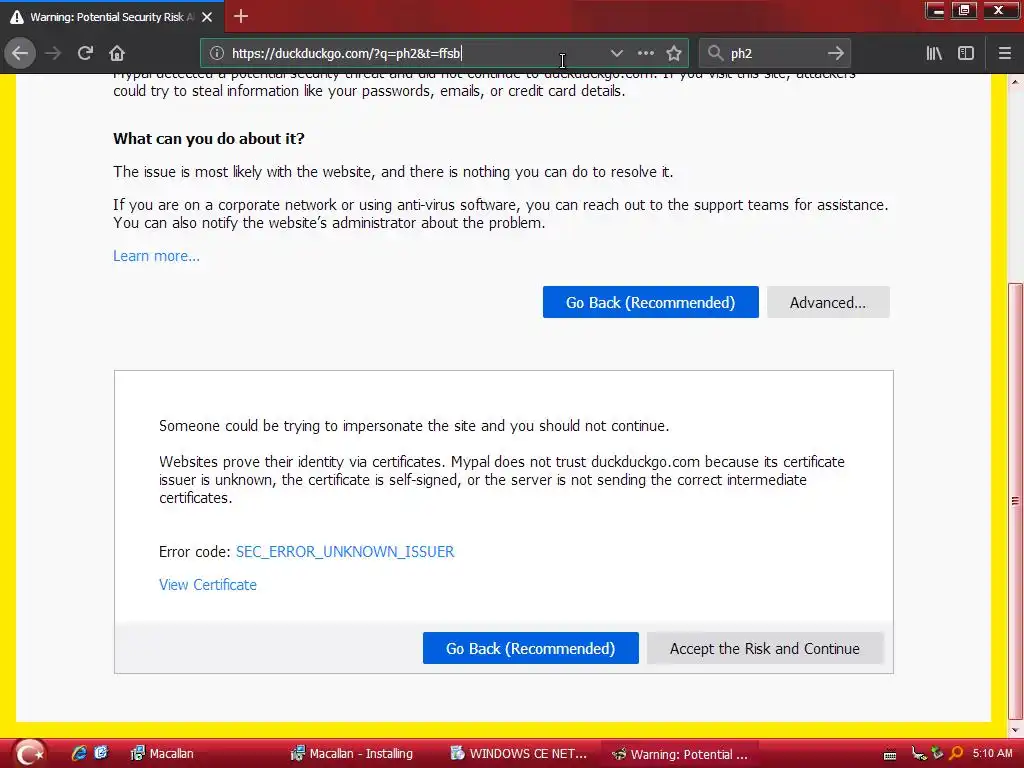Bookmark this page with the star
This screenshot has height=768, width=1024.
coord(674,53)
